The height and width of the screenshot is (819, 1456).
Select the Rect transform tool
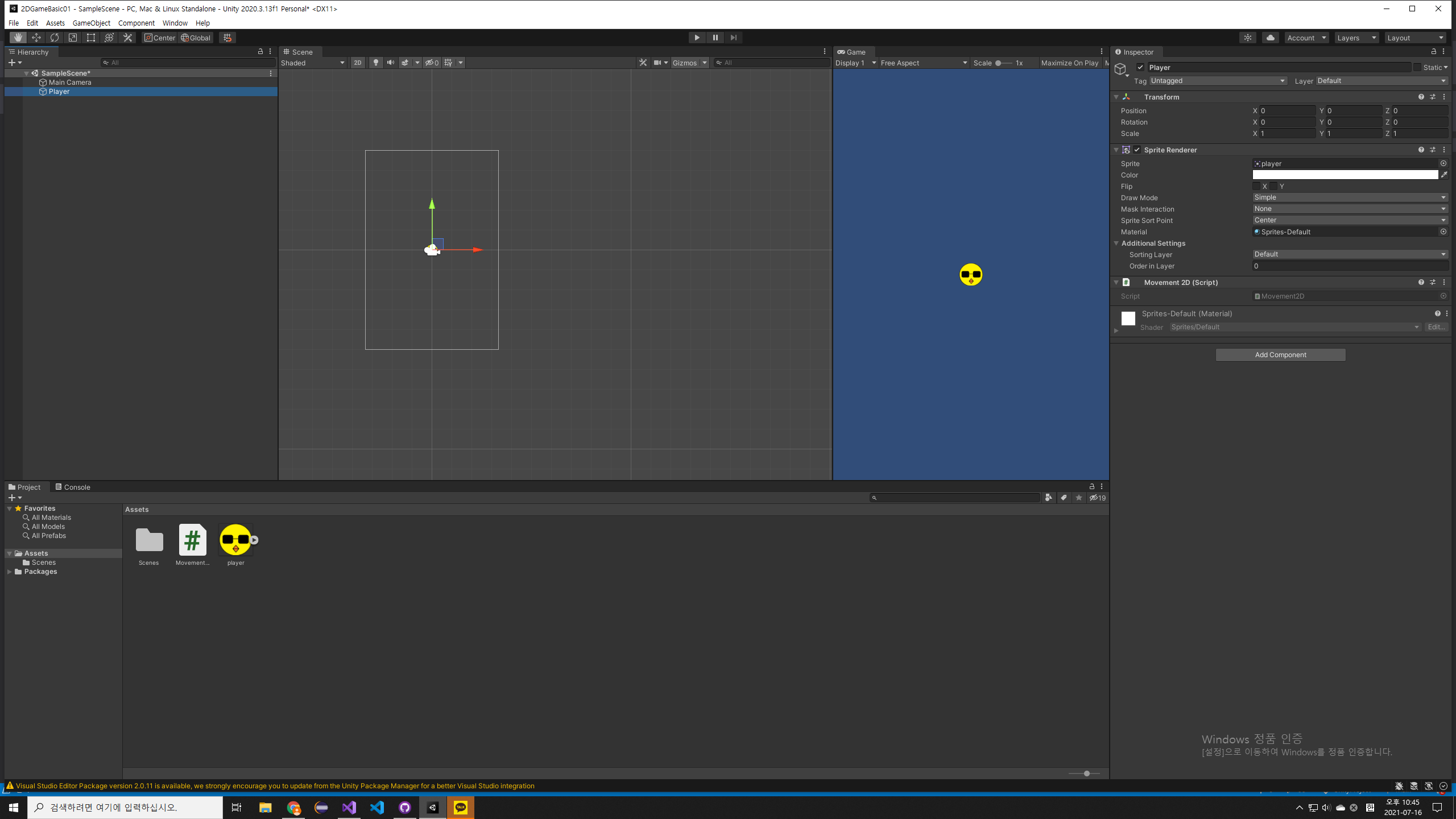(91, 37)
